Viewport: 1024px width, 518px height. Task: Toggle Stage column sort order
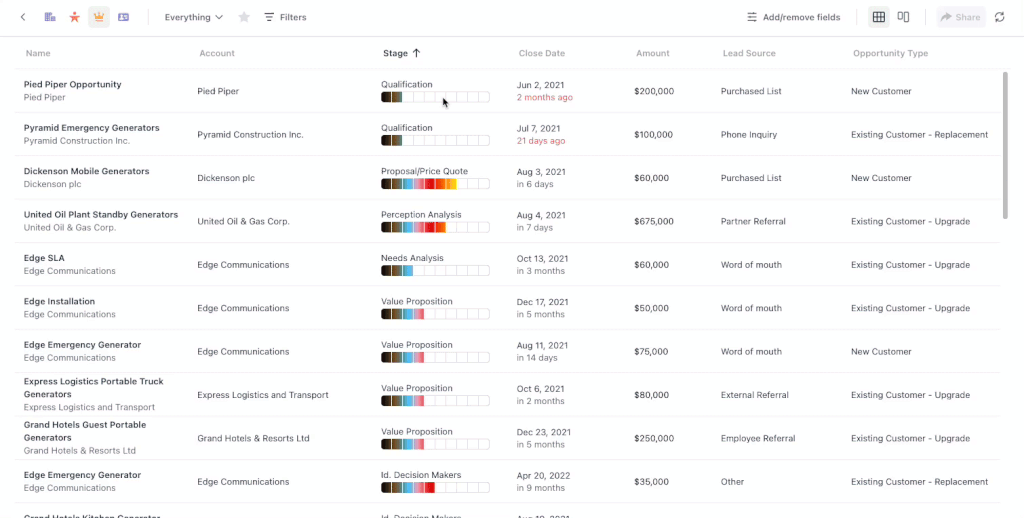click(402, 54)
